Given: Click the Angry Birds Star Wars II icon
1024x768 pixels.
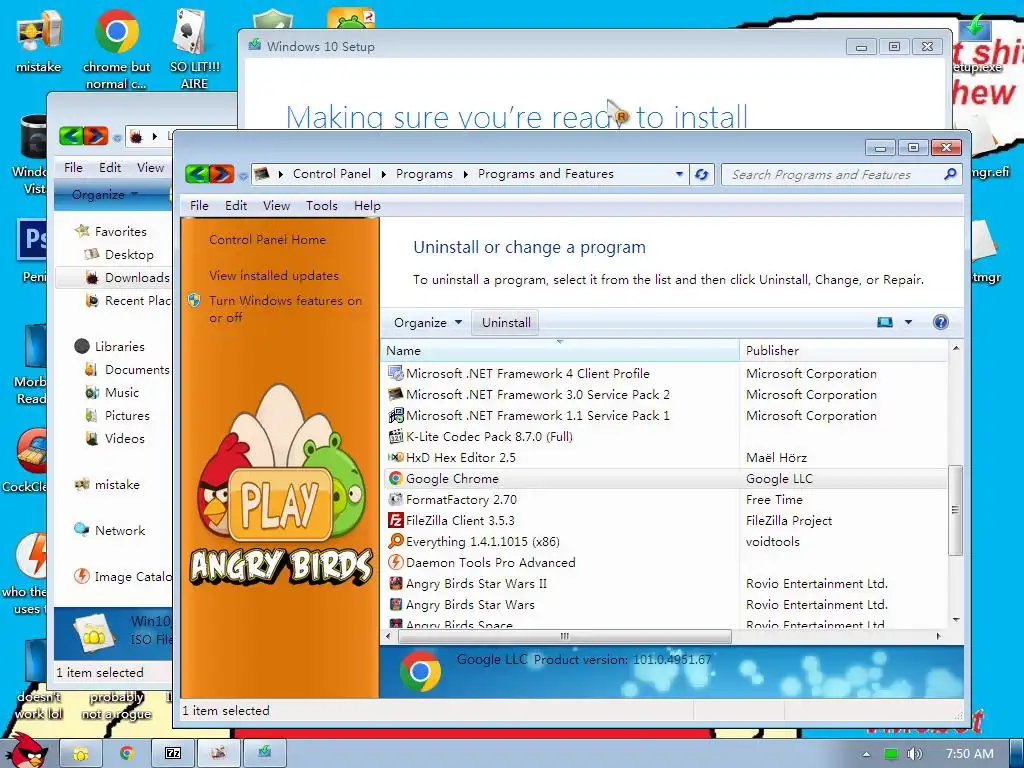Looking at the screenshot, I should 395,583.
